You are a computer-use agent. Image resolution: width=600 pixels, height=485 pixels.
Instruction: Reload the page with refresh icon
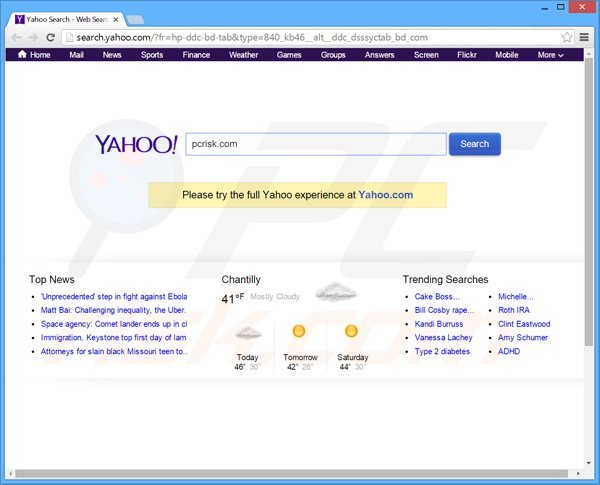[50, 38]
